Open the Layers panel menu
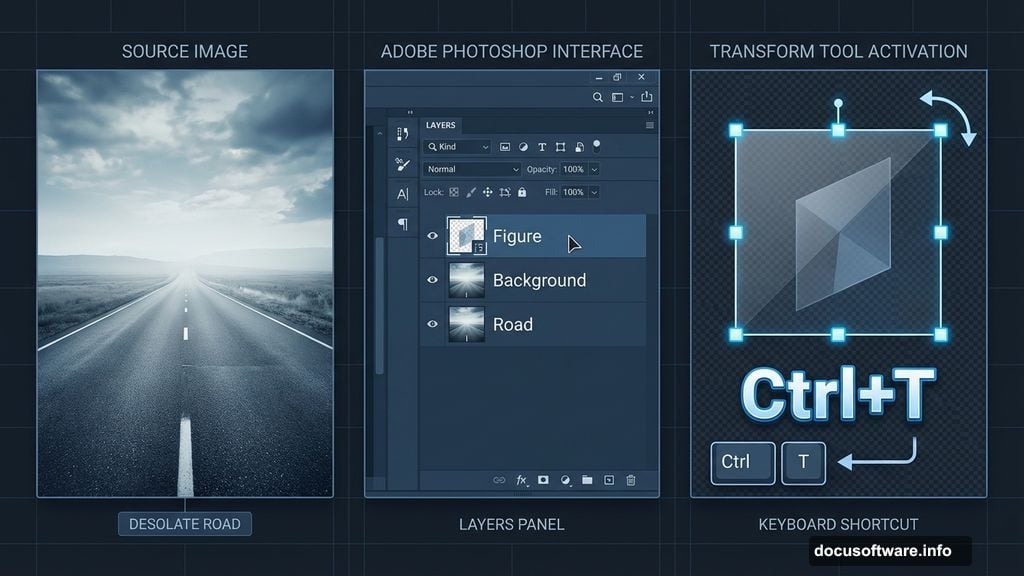Image resolution: width=1024 pixels, height=576 pixels. [x=649, y=125]
